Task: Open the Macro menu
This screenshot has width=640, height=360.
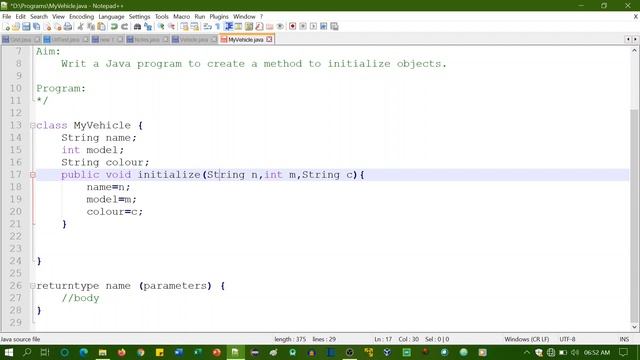Action: point(181,17)
